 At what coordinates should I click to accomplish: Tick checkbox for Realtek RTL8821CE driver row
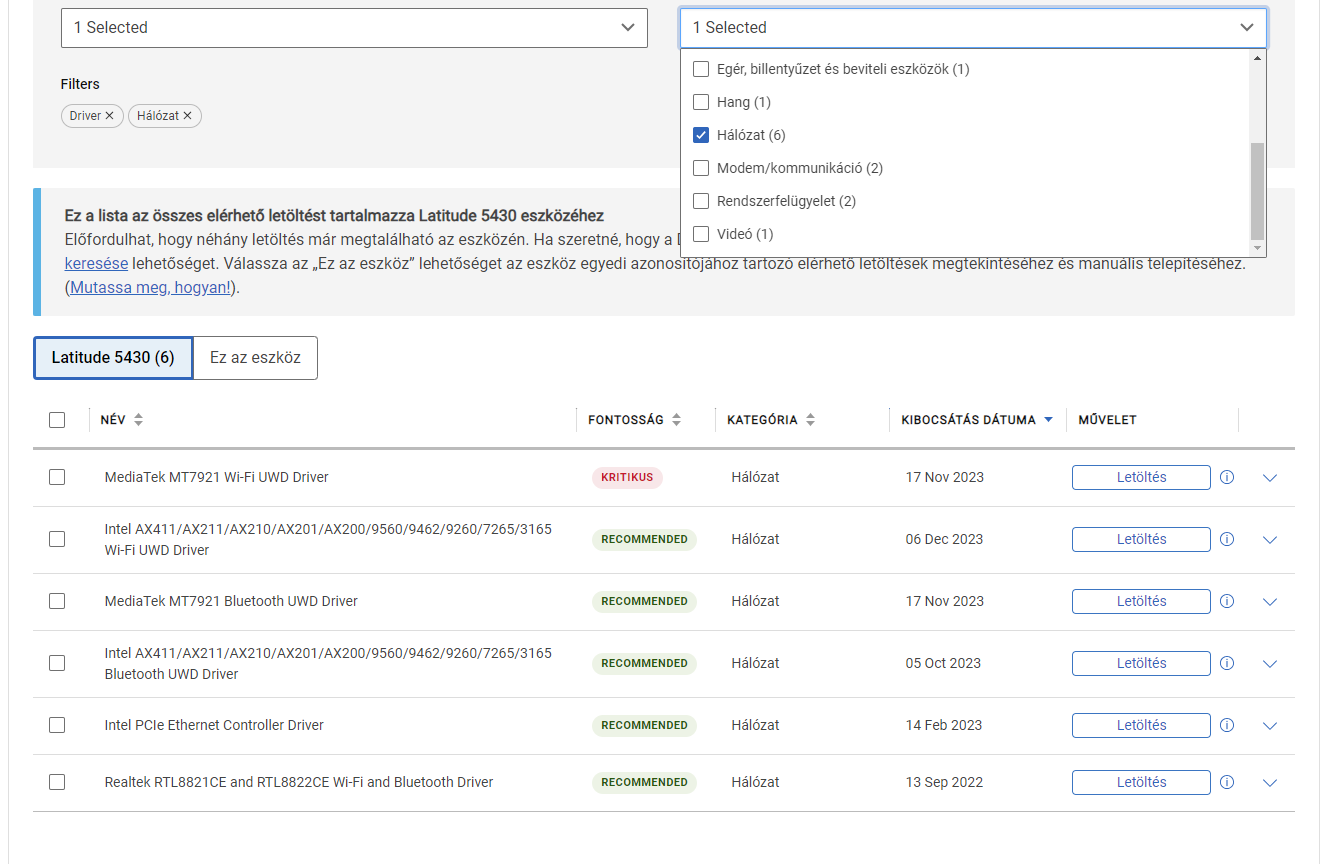pos(57,782)
